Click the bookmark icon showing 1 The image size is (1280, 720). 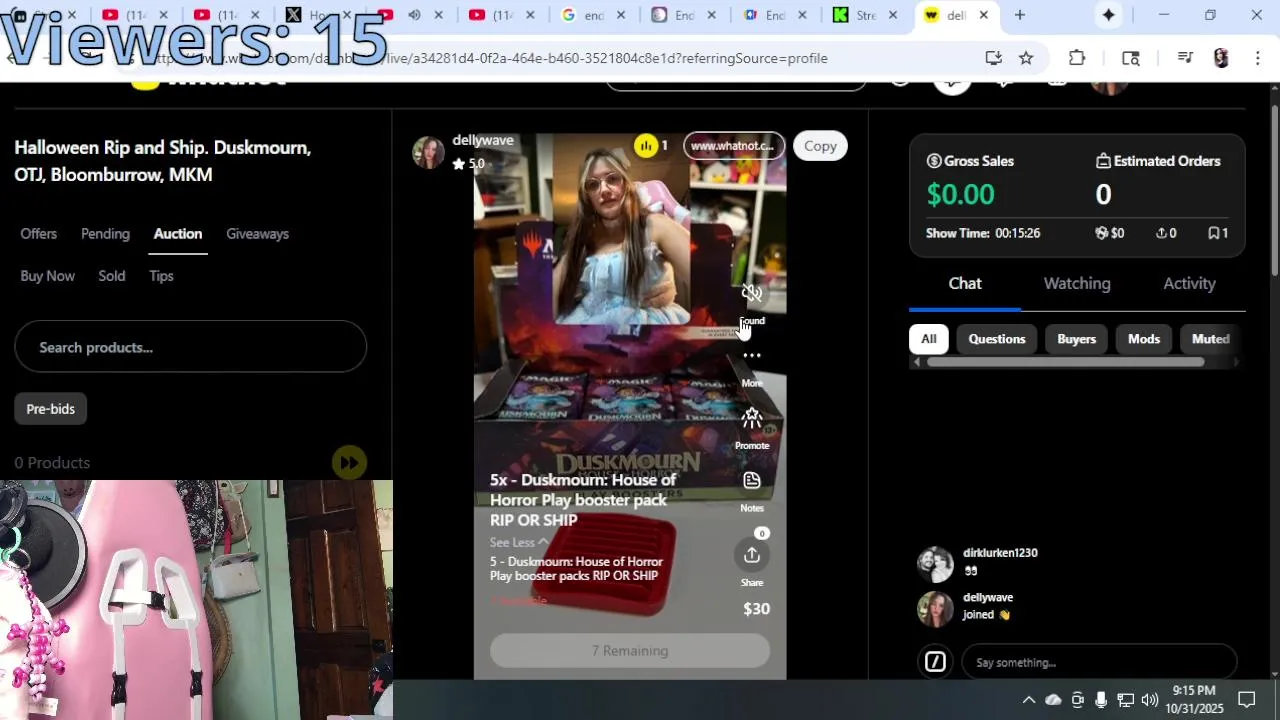(x=1213, y=233)
